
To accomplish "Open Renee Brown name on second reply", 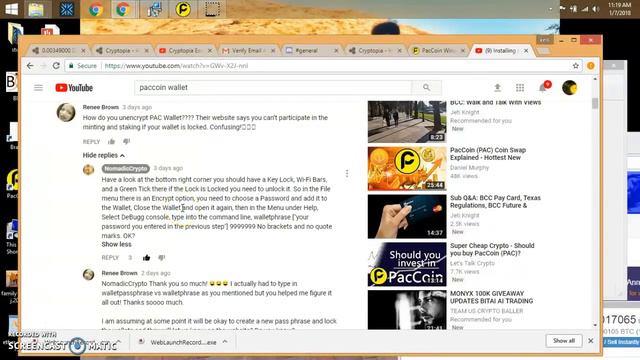I will tap(119, 273).
